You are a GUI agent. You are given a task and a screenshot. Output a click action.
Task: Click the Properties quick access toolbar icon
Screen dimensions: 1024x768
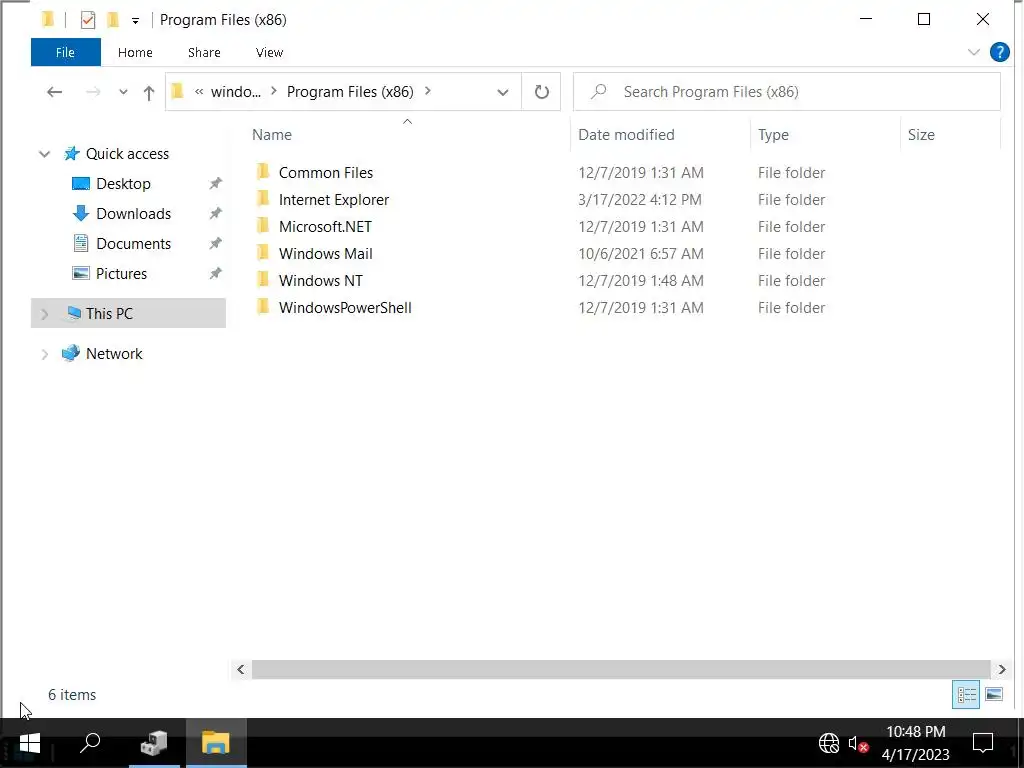tap(88, 20)
